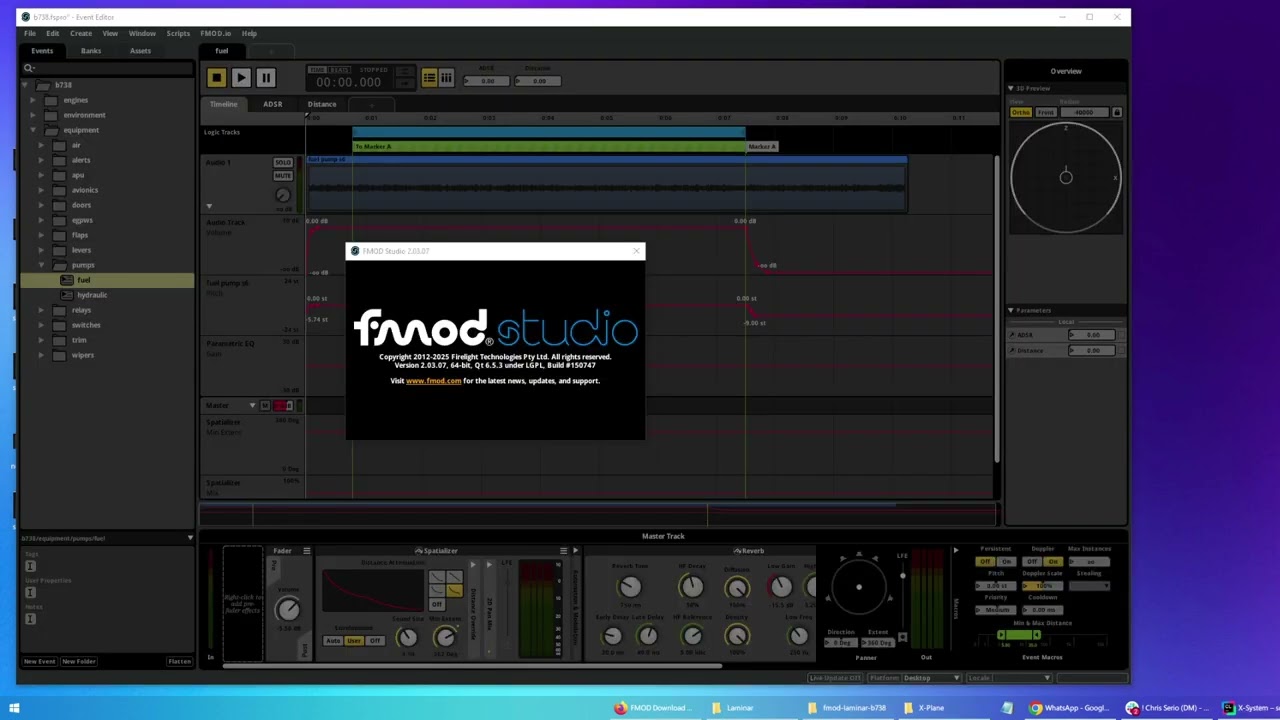Open the Create menu
Image resolution: width=1280 pixels, height=720 pixels.
[x=81, y=33]
